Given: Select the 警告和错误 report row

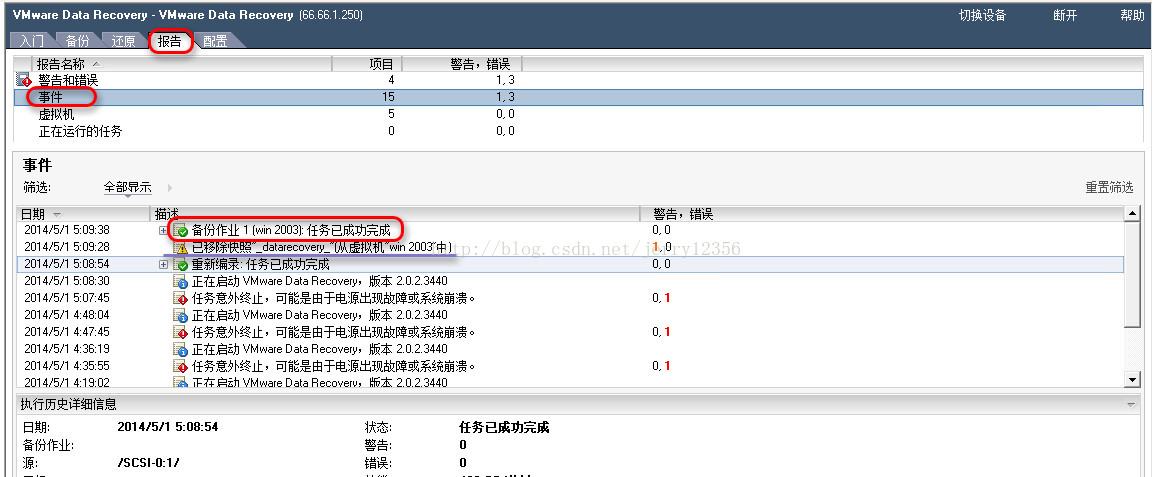Looking at the screenshot, I should [579, 80].
